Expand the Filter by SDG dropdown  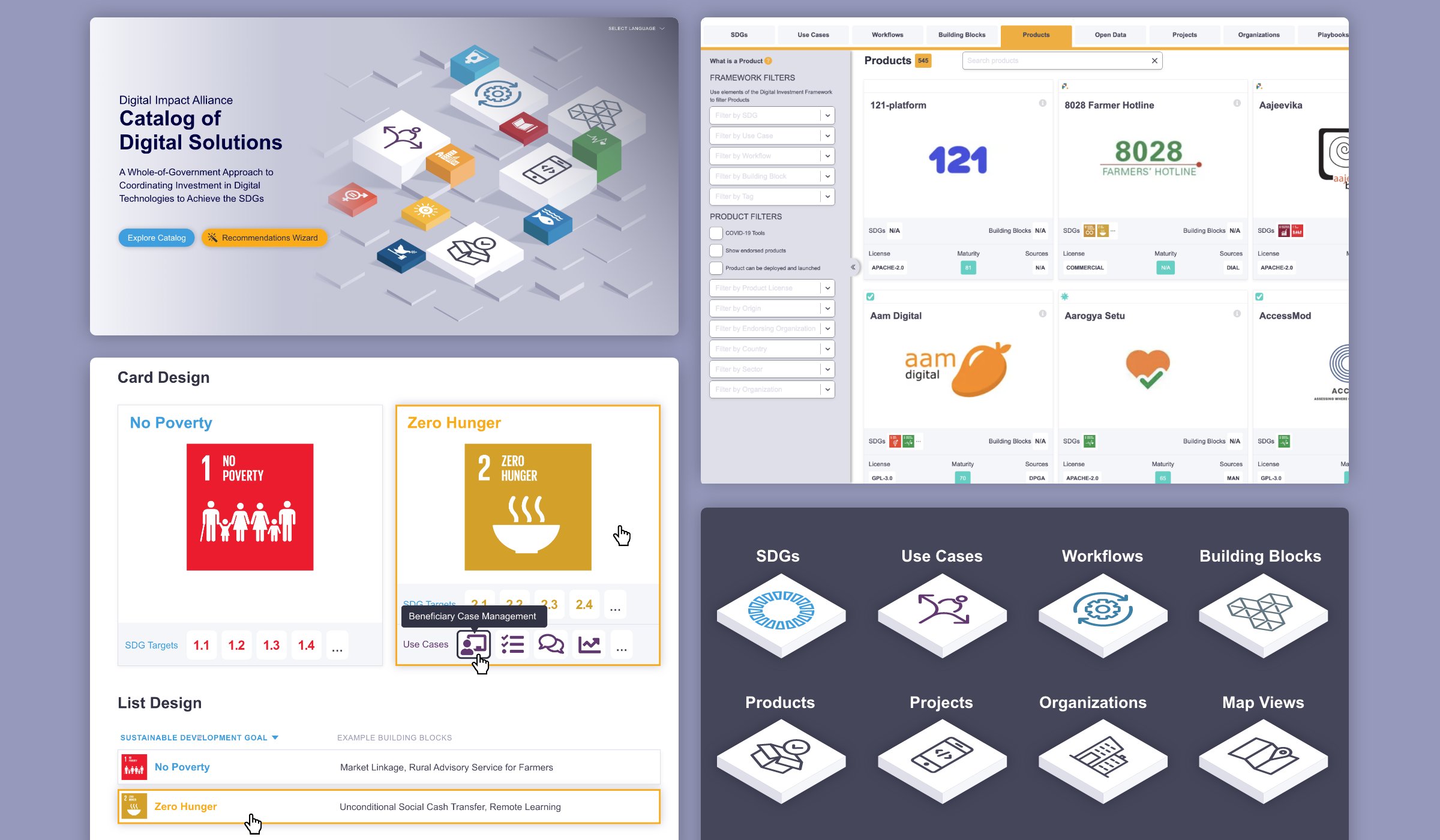pyautogui.click(x=828, y=115)
